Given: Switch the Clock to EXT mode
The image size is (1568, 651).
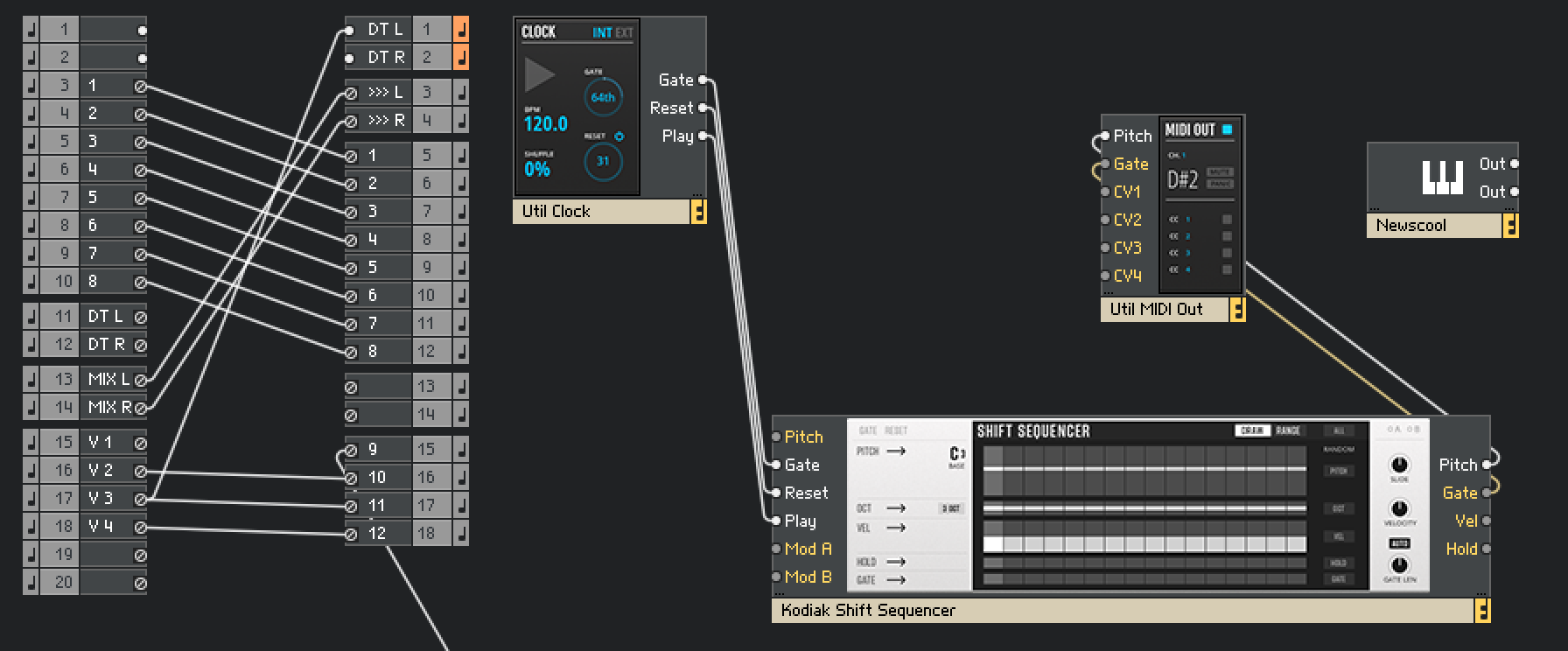Looking at the screenshot, I should [x=624, y=33].
